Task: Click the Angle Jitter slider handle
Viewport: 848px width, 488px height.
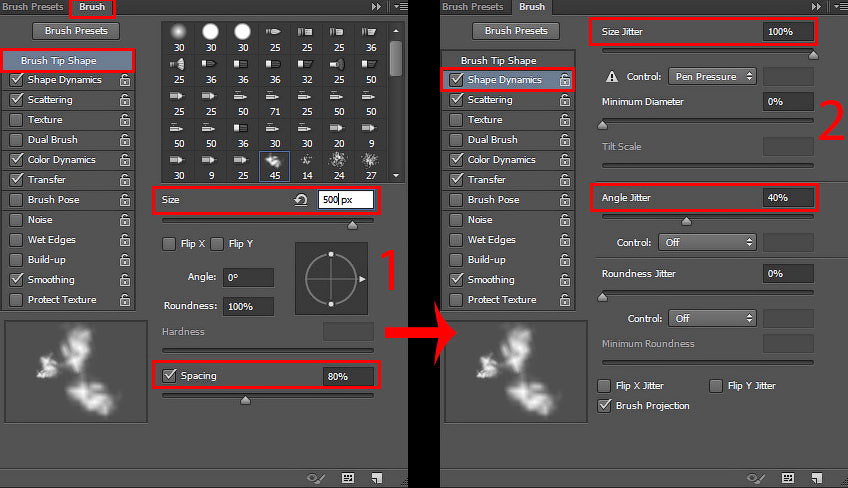Action: click(686, 221)
